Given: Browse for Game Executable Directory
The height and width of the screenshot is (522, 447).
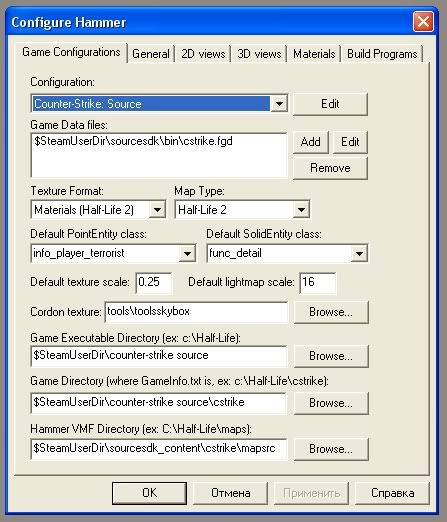Looking at the screenshot, I should tap(331, 356).
